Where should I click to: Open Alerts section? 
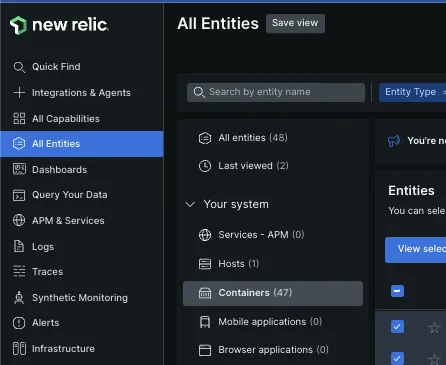(82, 323)
